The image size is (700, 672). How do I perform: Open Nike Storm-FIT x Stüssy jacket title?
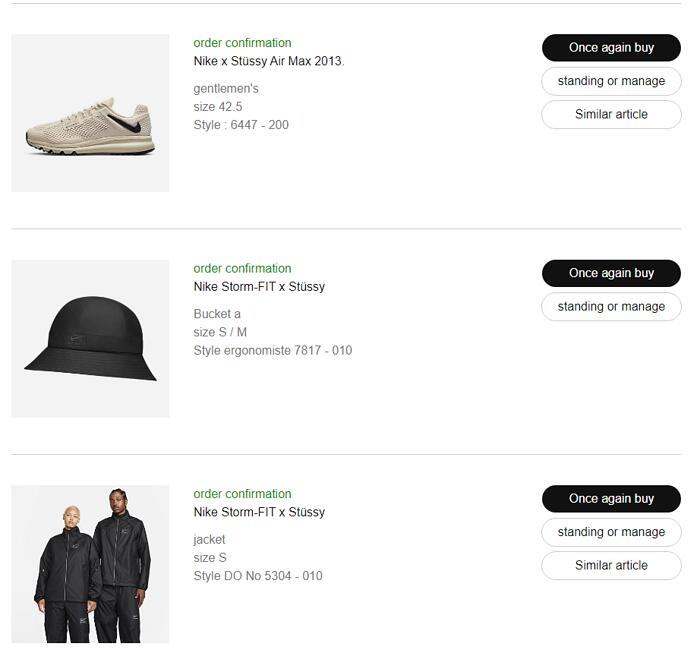coord(259,512)
